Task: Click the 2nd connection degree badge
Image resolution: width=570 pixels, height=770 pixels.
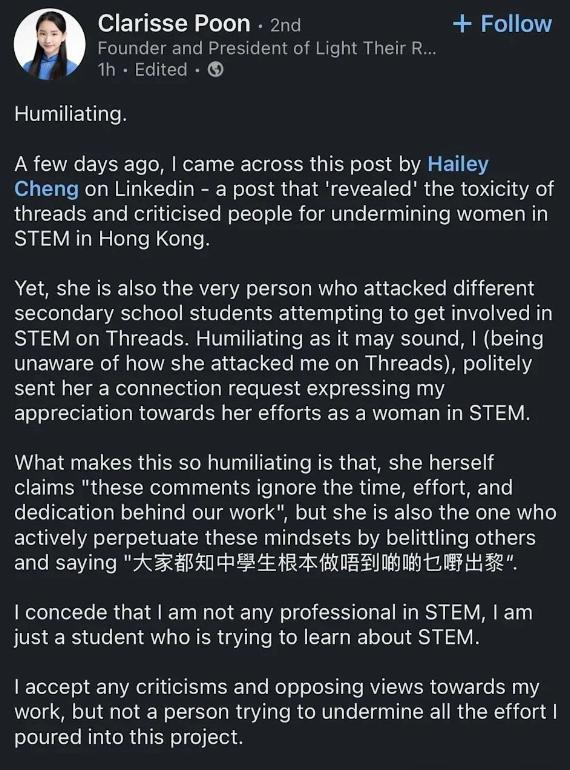Action: click(x=285, y=25)
